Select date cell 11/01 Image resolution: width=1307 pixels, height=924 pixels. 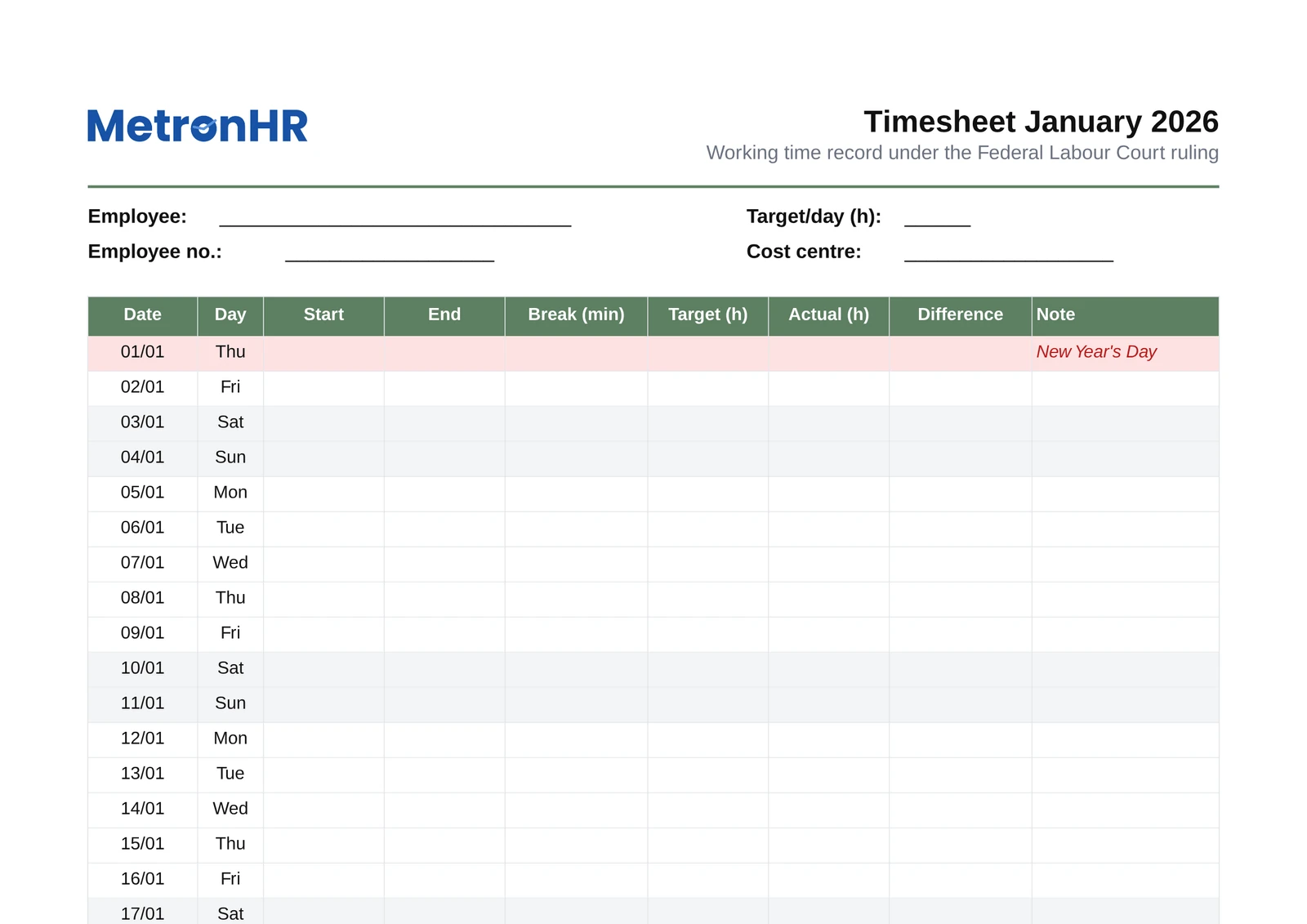pyautogui.click(x=143, y=704)
